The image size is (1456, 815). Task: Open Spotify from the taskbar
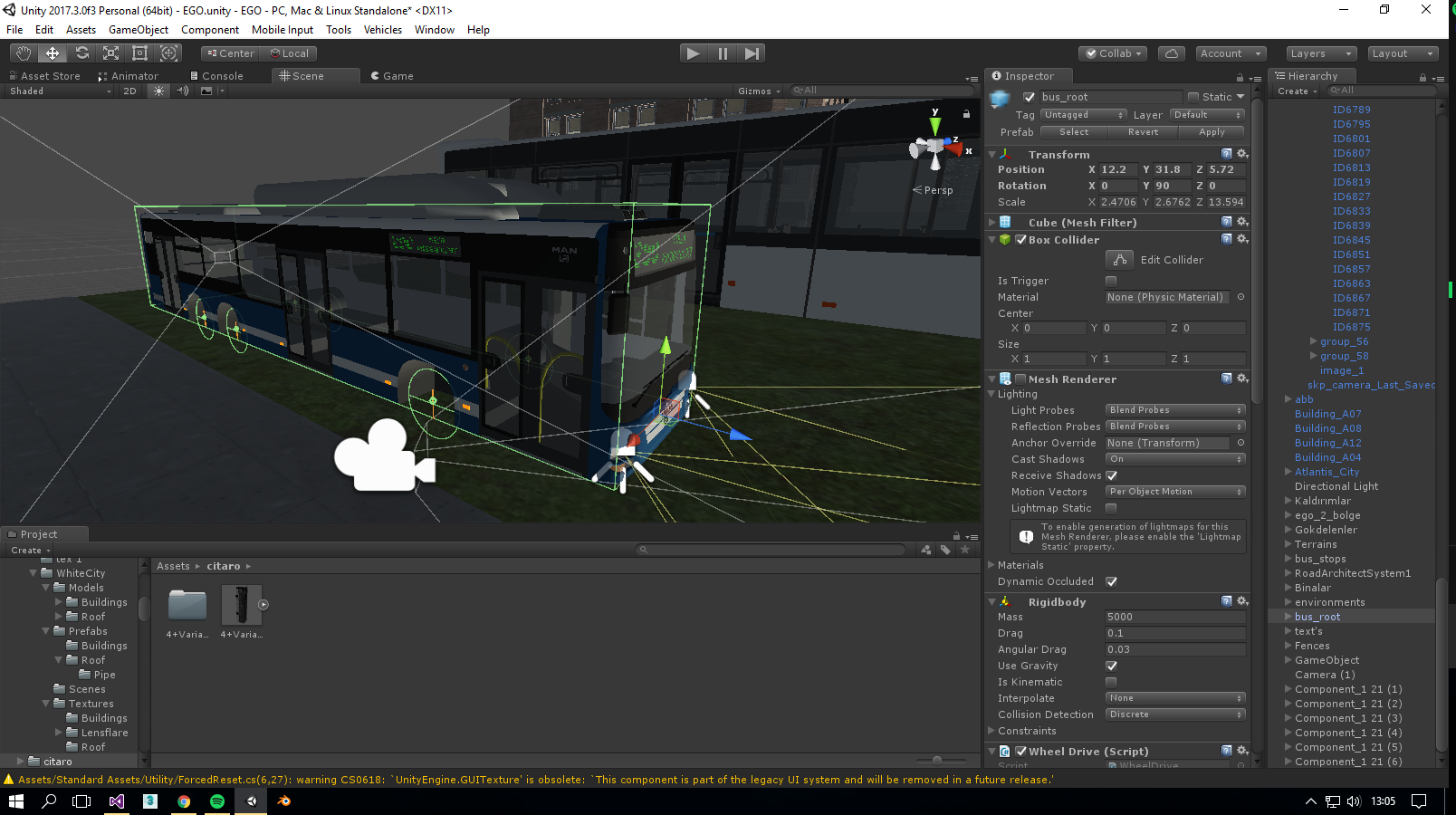[x=217, y=801]
